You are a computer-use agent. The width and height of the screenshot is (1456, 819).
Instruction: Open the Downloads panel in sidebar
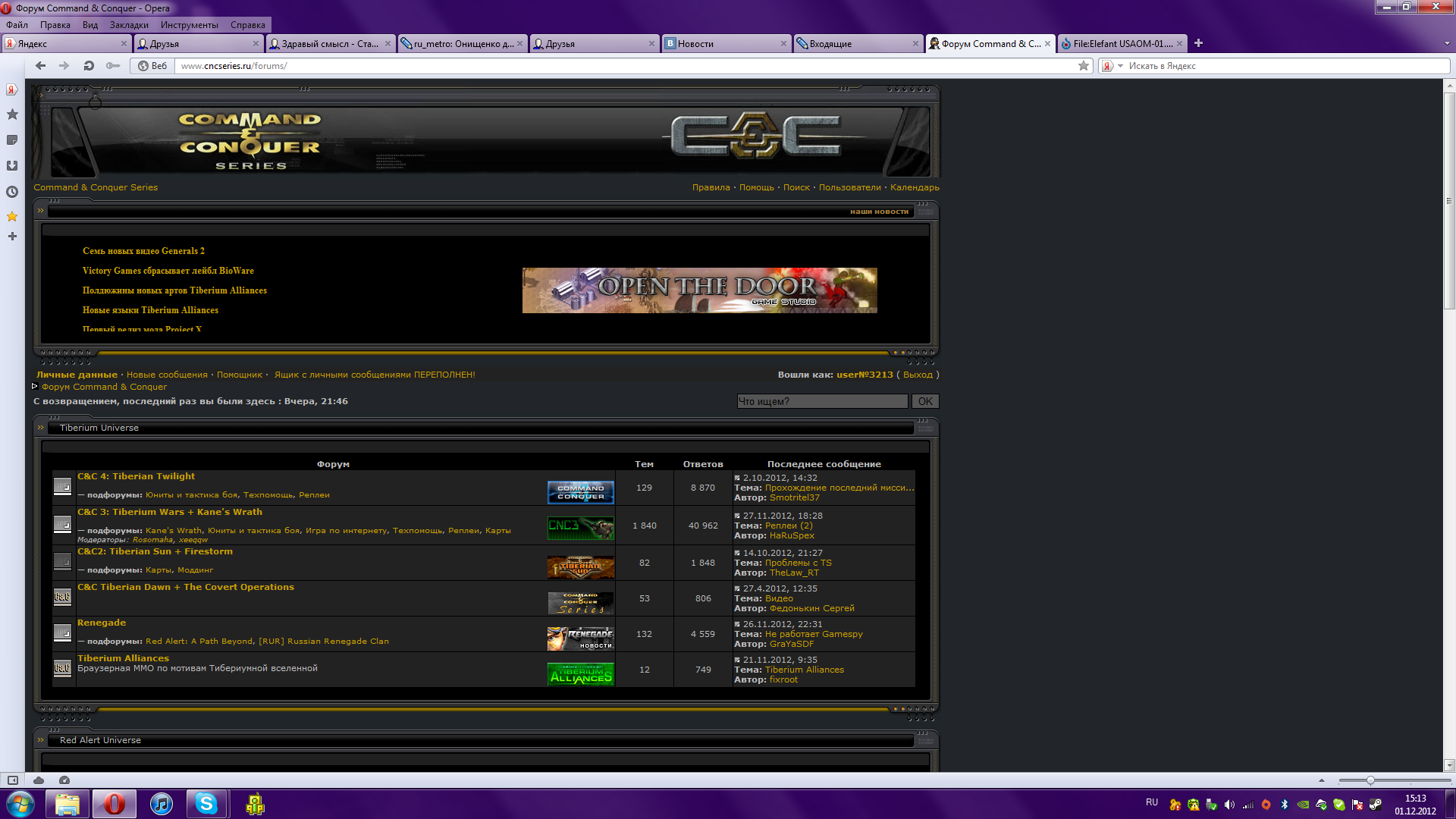tap(12, 166)
